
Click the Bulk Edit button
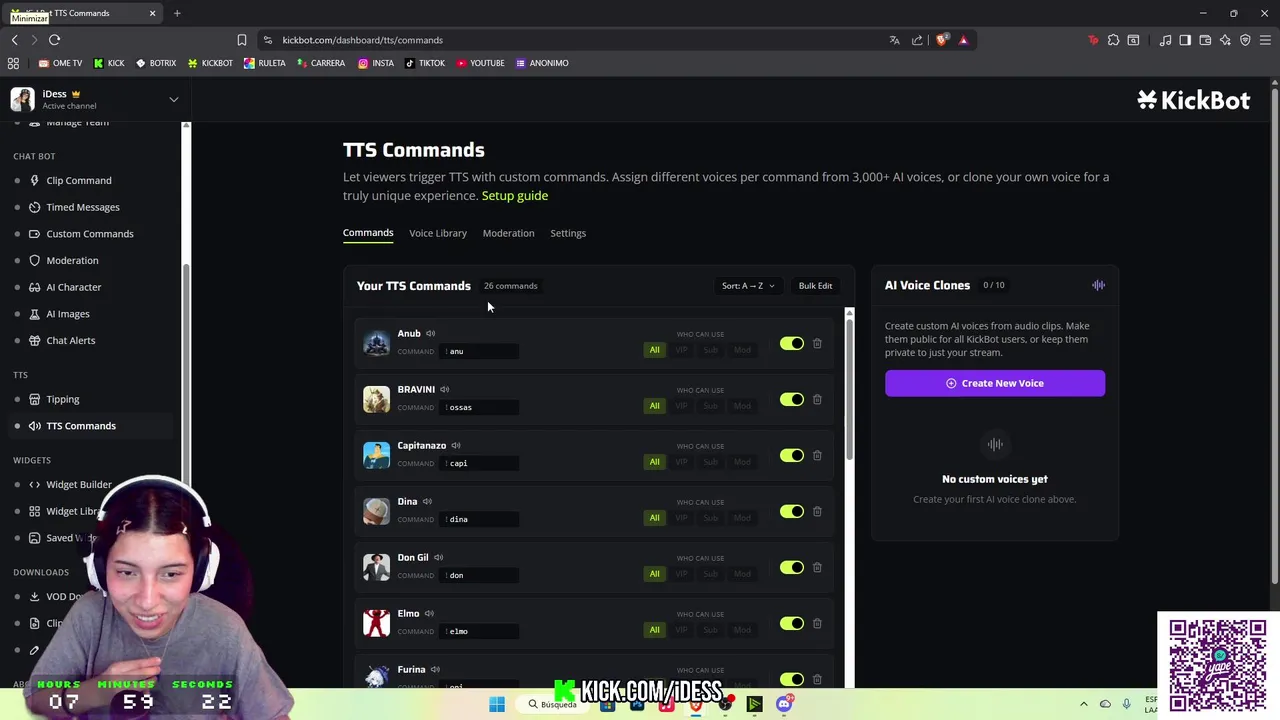point(815,286)
